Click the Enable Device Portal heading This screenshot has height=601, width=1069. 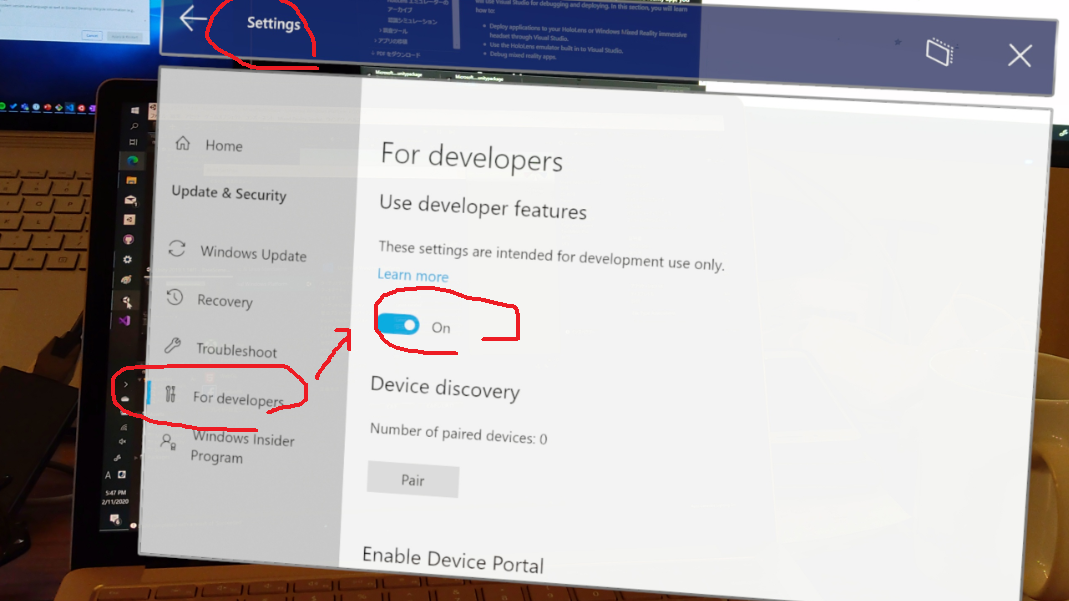pyautogui.click(x=453, y=560)
